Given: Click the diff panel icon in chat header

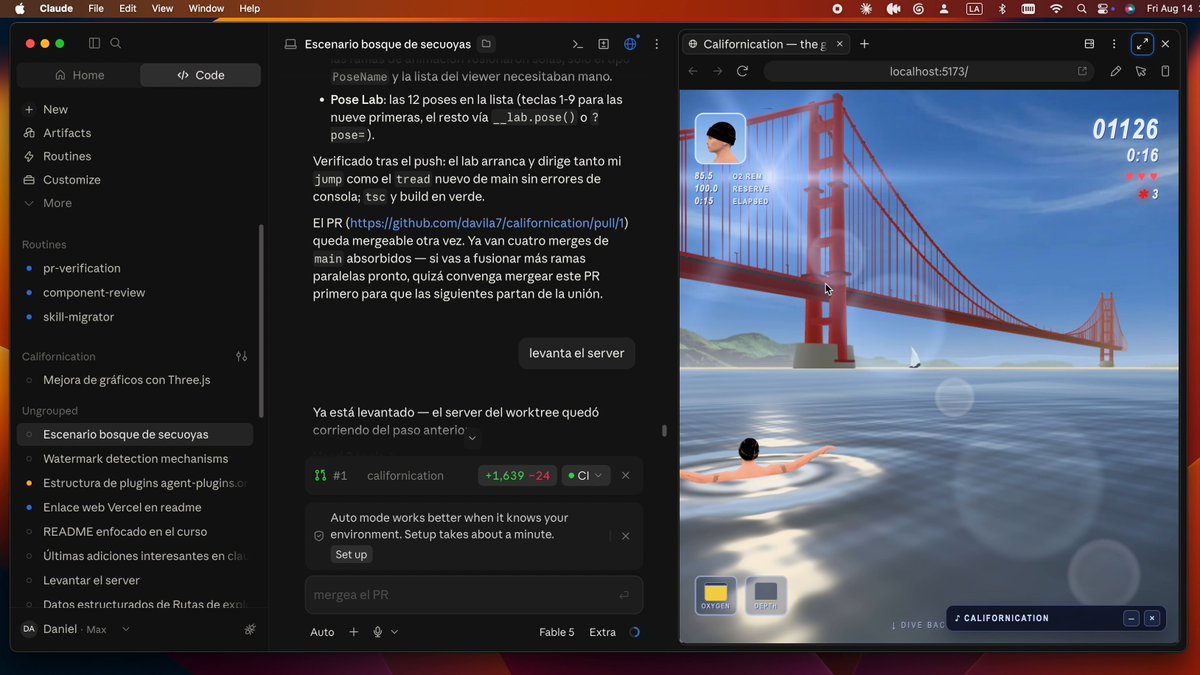Looking at the screenshot, I should [603, 44].
